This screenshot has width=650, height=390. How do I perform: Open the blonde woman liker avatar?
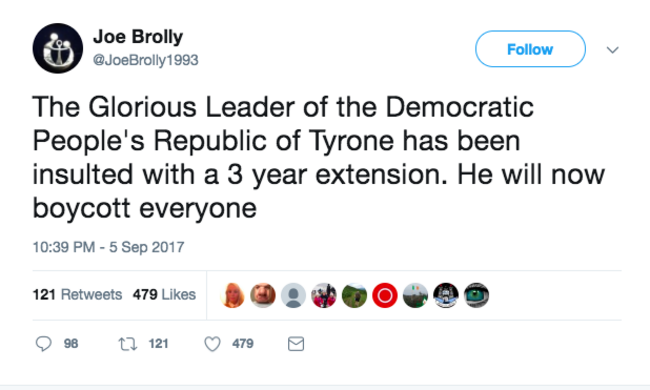(x=232, y=296)
